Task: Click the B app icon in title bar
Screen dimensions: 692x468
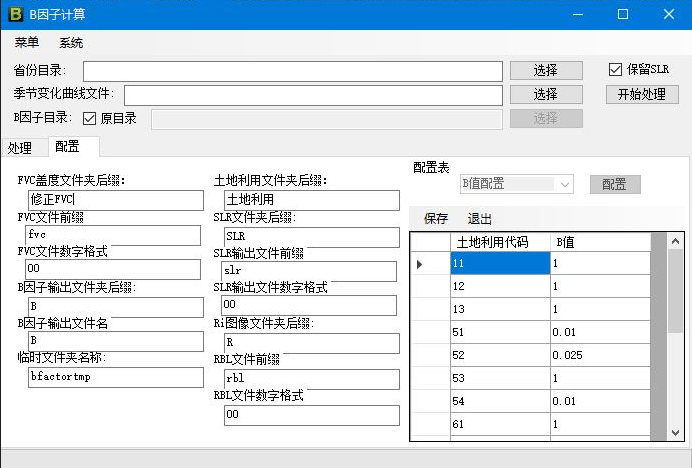Action: (x=15, y=14)
